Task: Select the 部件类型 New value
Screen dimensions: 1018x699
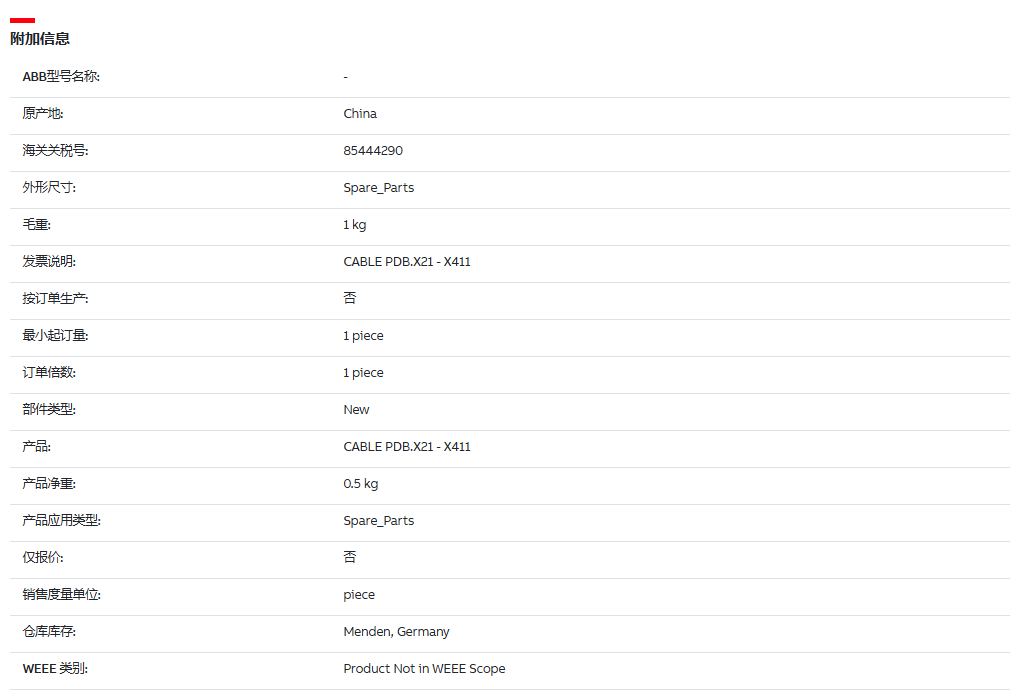Action: click(x=356, y=410)
